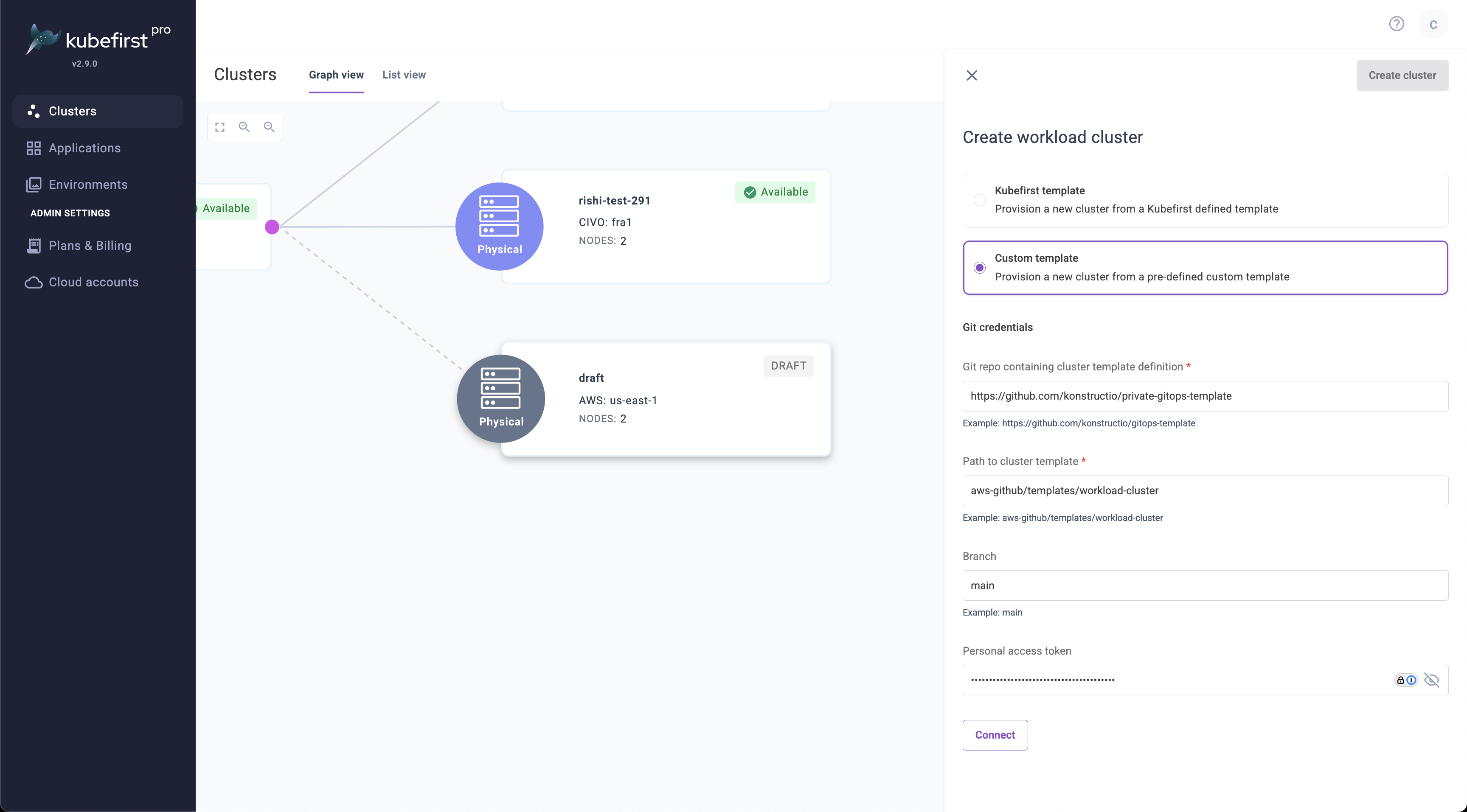
Task: Click the fit-to-screen graph icon
Action: click(220, 127)
